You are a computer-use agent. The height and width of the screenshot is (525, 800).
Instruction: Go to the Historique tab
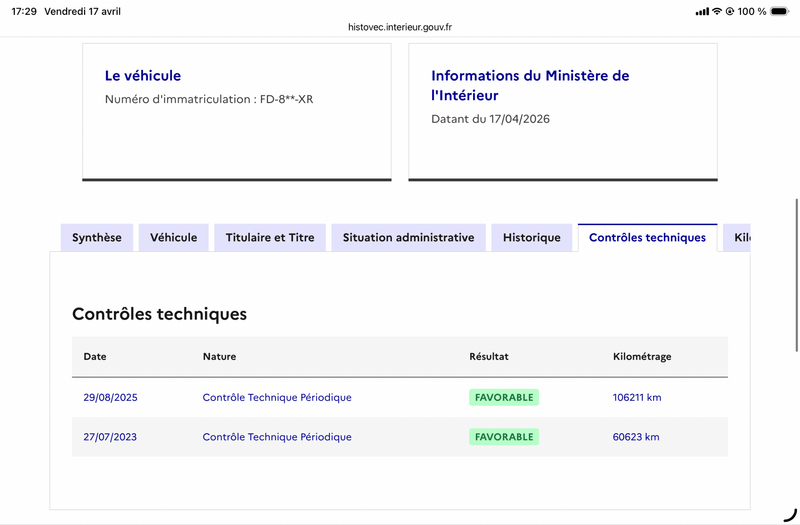coord(531,237)
